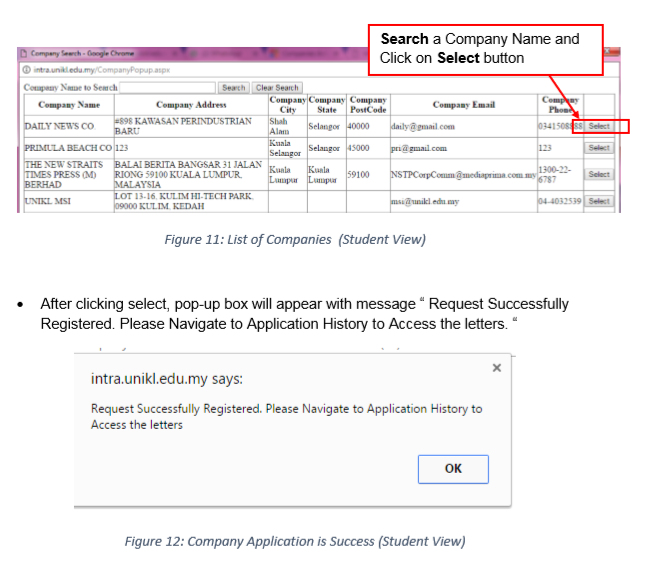
Task: Focus the Company Name to Search input field
Action: coord(167,87)
